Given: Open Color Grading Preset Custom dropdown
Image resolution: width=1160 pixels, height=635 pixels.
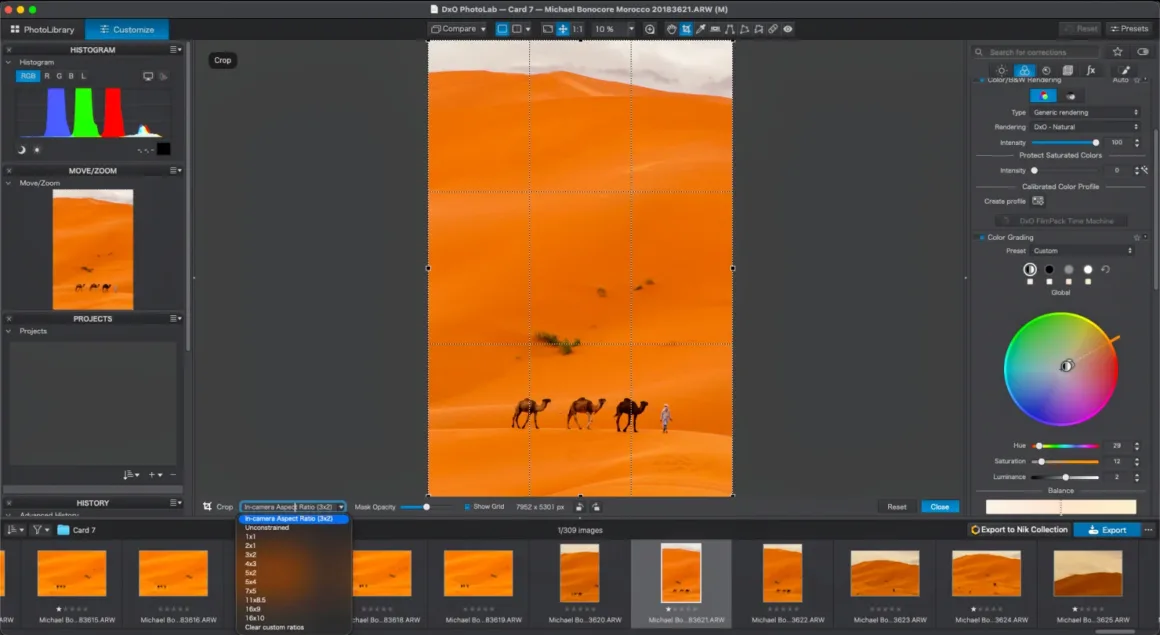Looking at the screenshot, I should pos(1082,251).
